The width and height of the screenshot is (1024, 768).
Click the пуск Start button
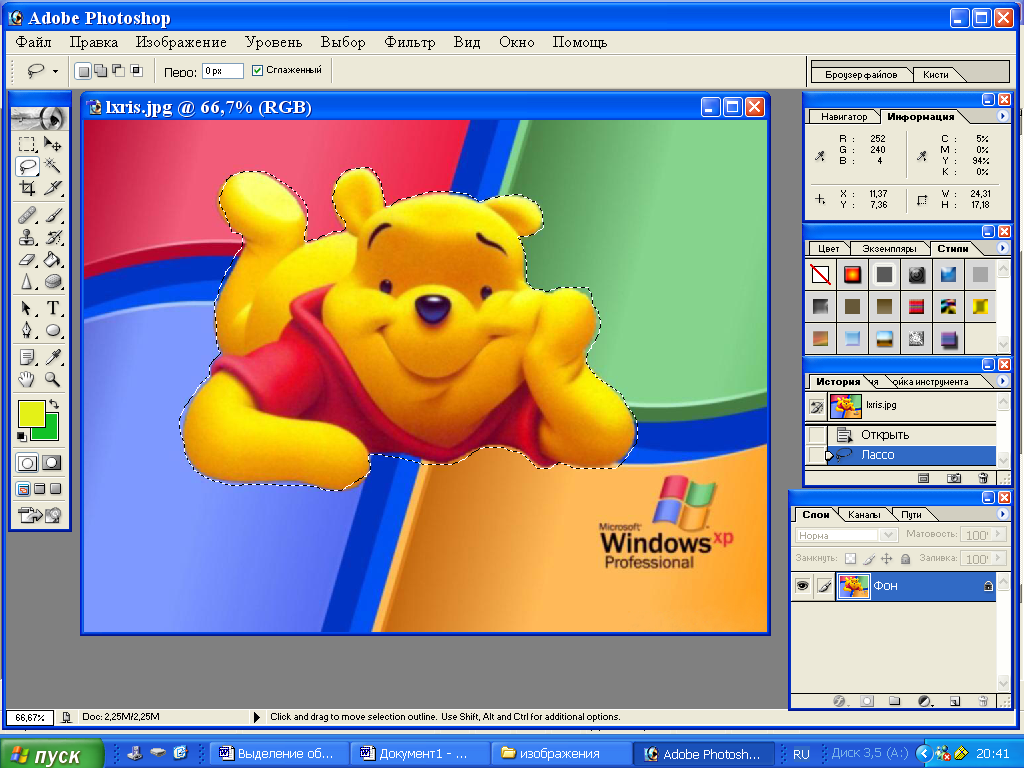[x=52, y=754]
